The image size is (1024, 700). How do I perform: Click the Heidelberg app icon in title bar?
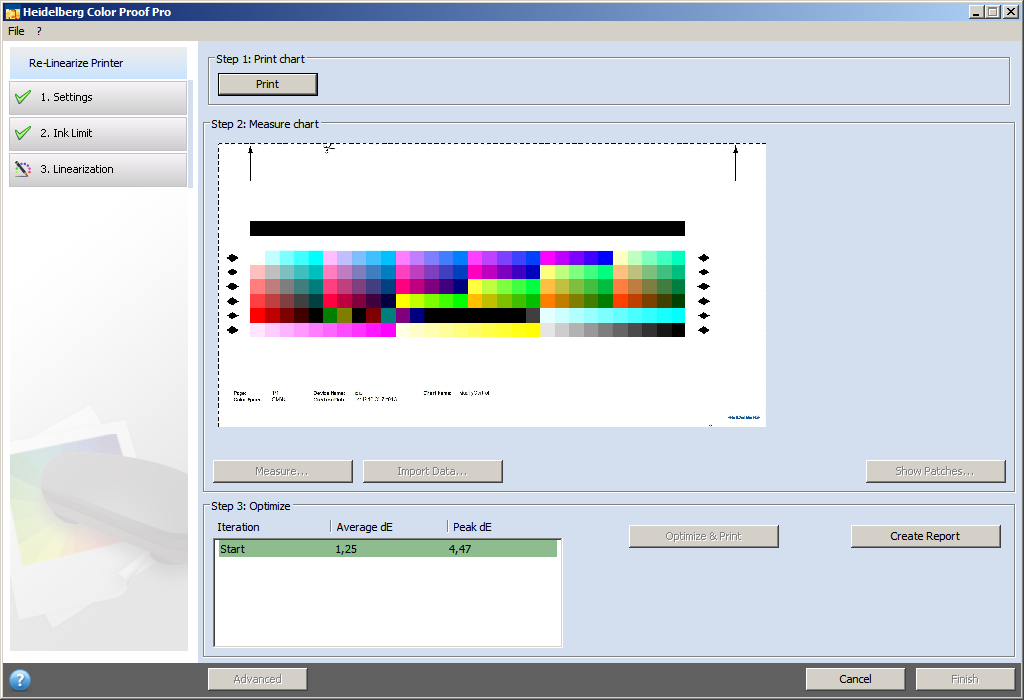[12, 12]
